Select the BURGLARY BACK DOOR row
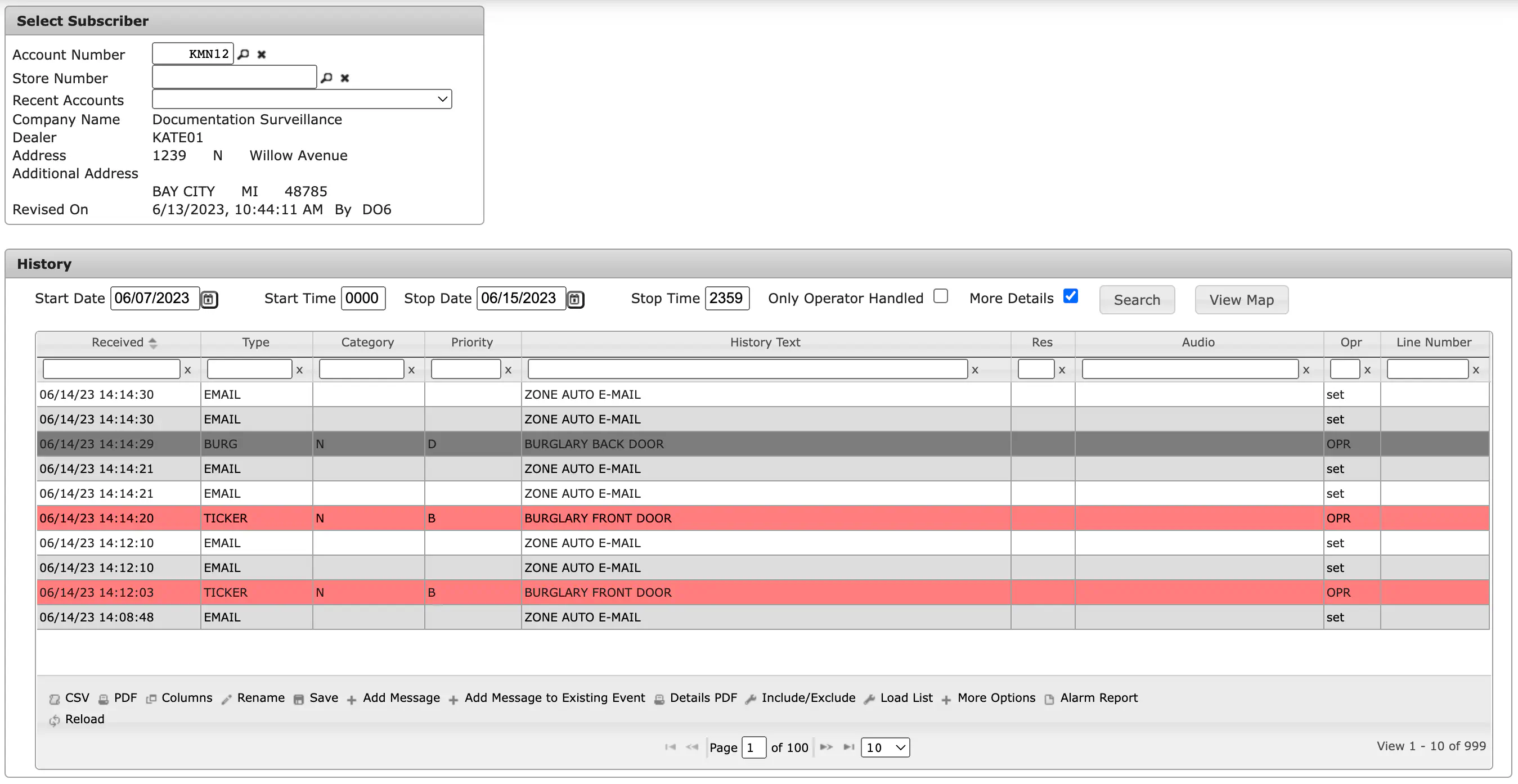The width and height of the screenshot is (1518, 784). pyautogui.click(x=762, y=444)
